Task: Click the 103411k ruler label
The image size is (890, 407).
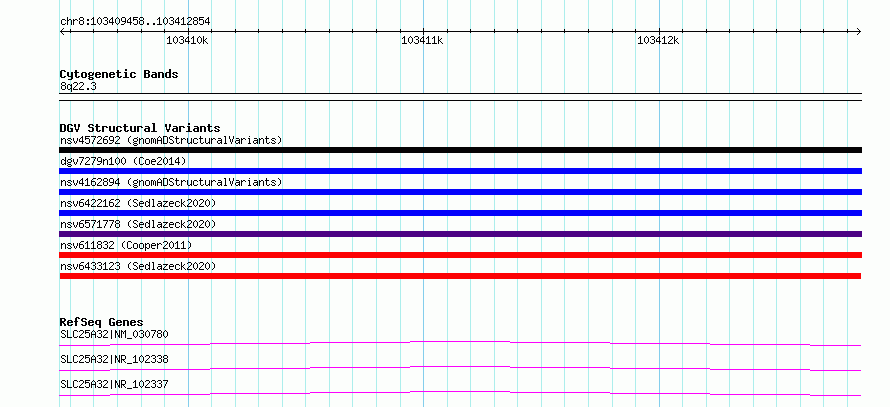Action: 422,40
